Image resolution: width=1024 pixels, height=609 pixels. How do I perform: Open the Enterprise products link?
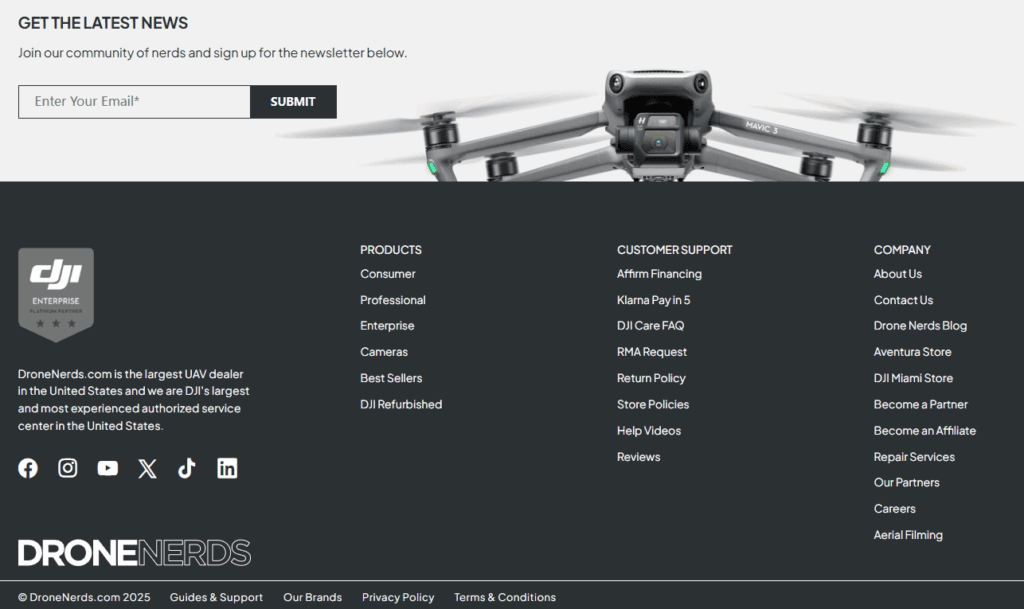387,326
